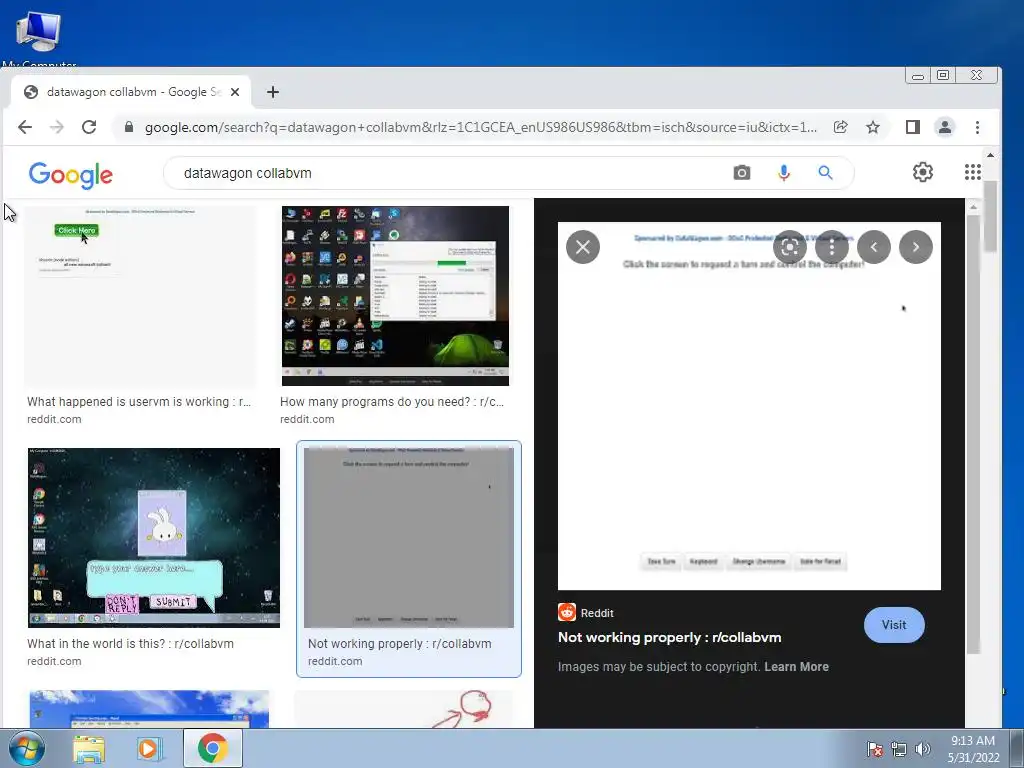Open the Not working properly : r/collabvm title
Image resolution: width=1024 pixels, height=768 pixels.
[x=669, y=637]
